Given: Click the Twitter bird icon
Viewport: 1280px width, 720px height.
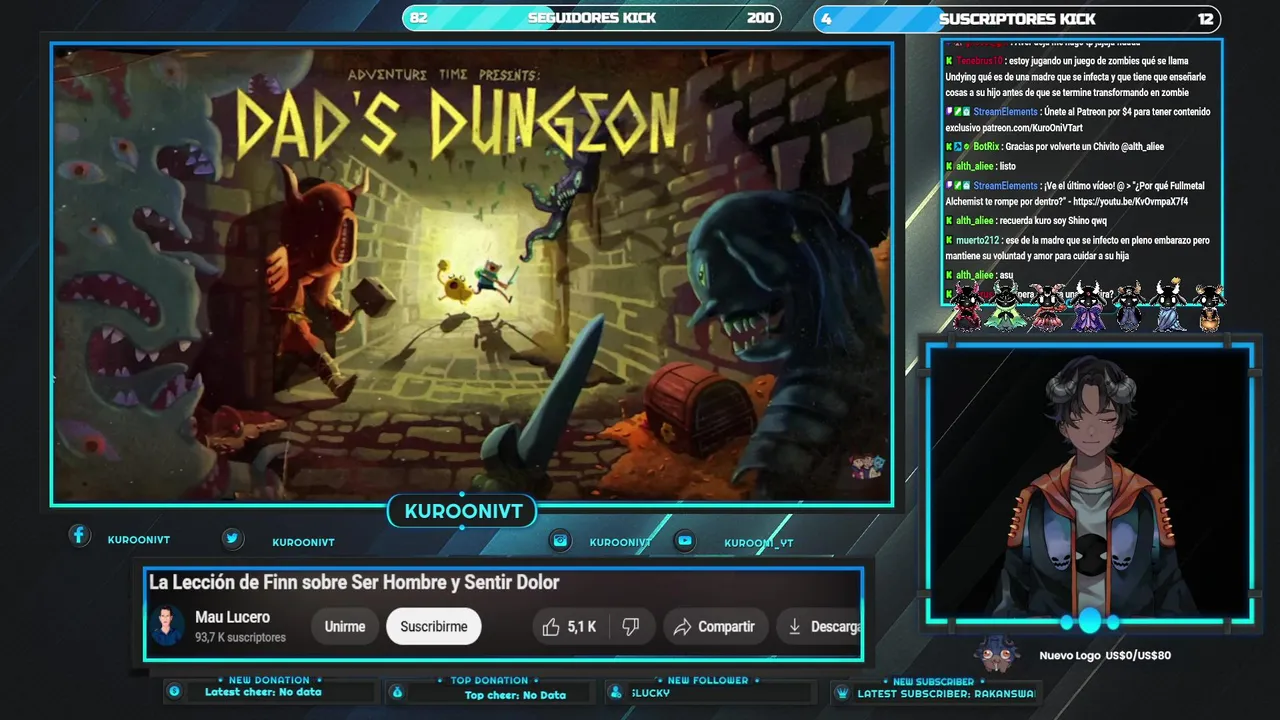Looking at the screenshot, I should (x=232, y=539).
